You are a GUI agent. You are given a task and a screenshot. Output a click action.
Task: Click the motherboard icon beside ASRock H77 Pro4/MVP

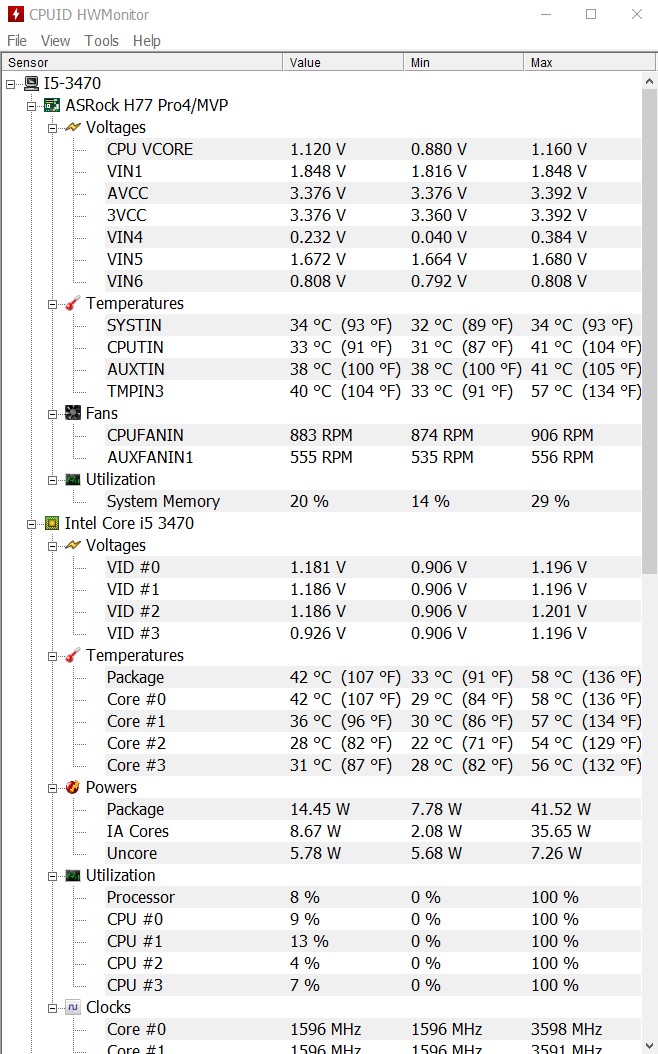[x=51, y=106]
